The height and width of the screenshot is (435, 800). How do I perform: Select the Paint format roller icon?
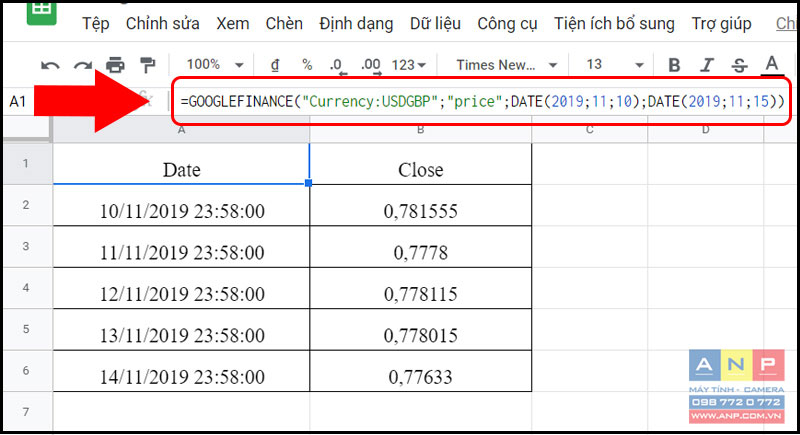pos(147,65)
